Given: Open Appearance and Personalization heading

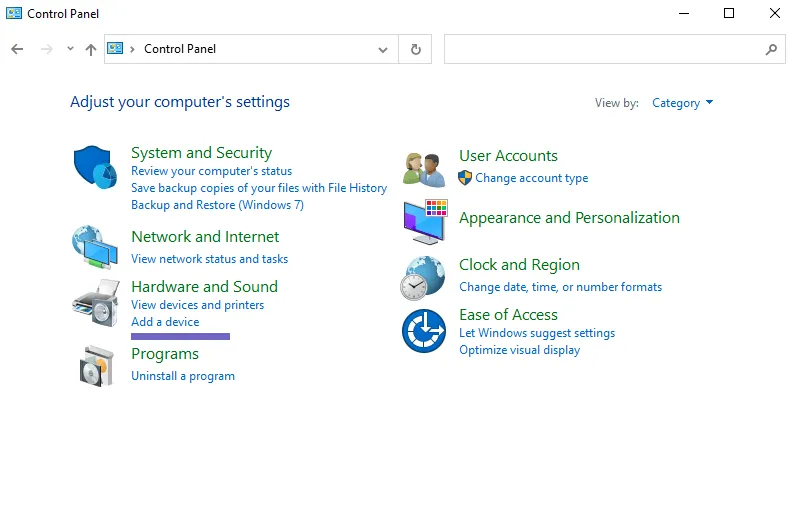Looking at the screenshot, I should coord(569,218).
